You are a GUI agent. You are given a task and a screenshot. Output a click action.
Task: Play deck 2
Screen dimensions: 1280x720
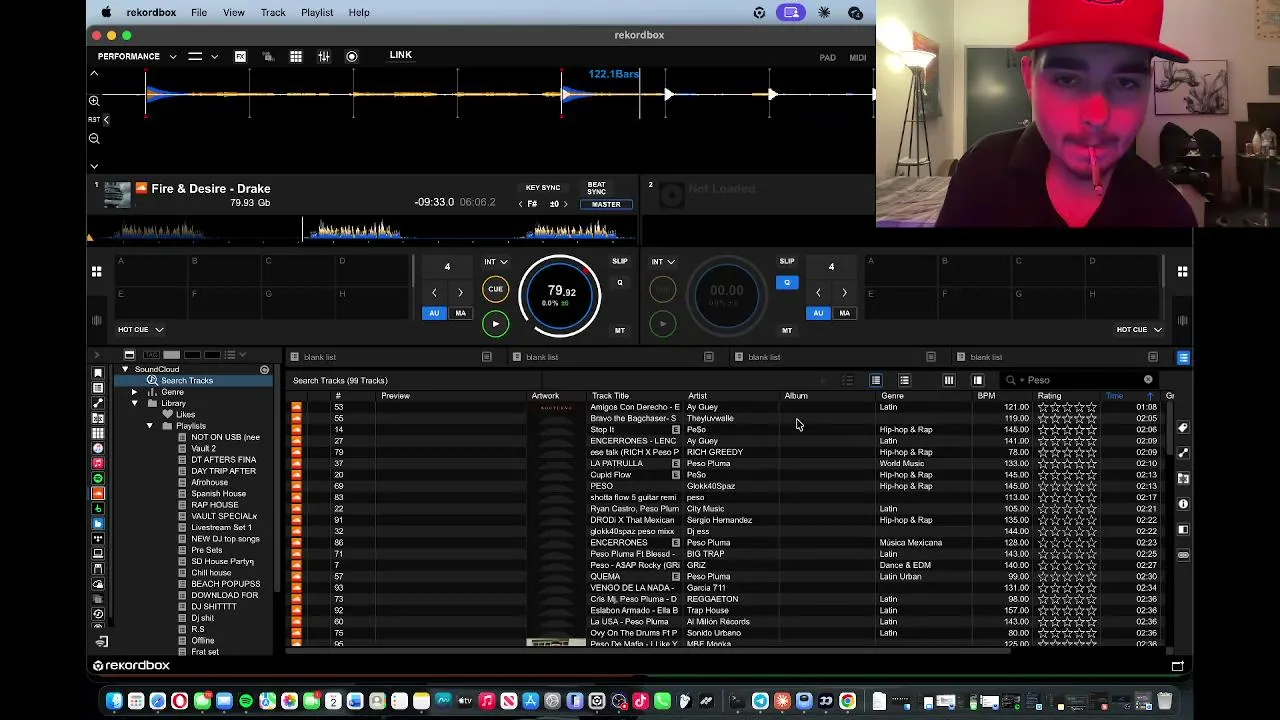point(662,323)
